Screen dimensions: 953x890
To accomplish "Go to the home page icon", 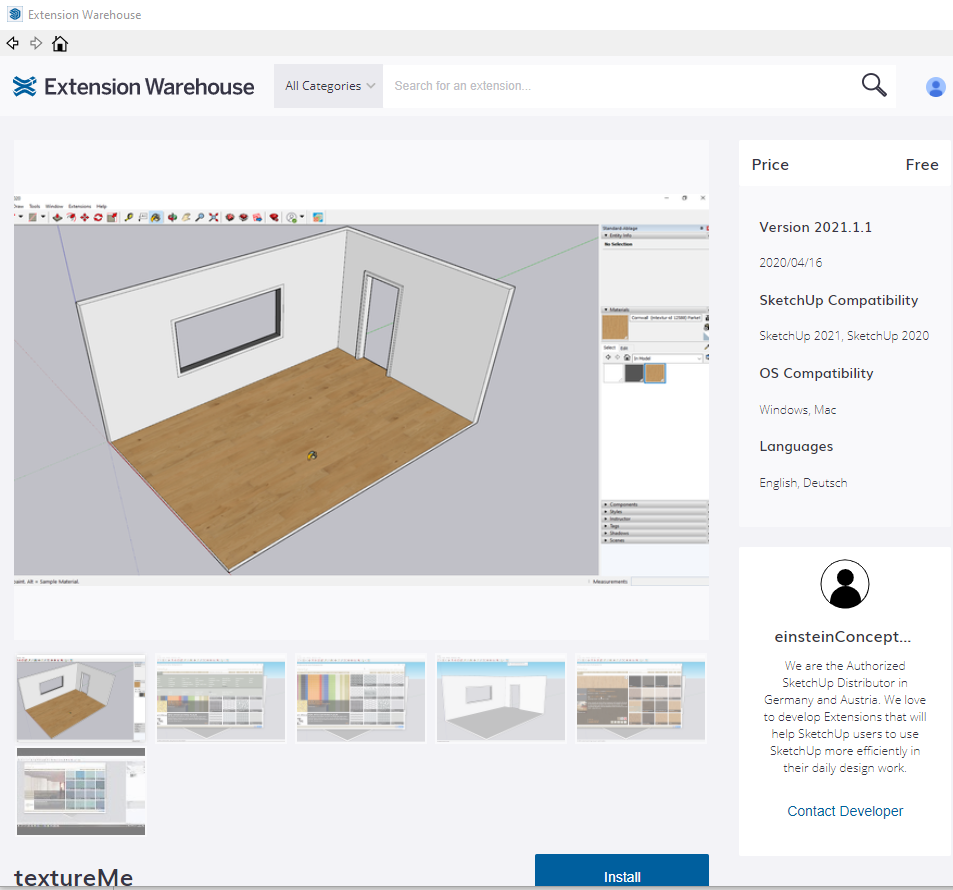I will [60, 43].
